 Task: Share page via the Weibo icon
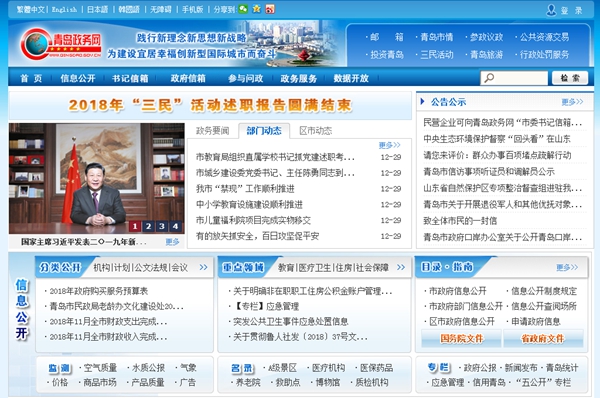point(270,9)
